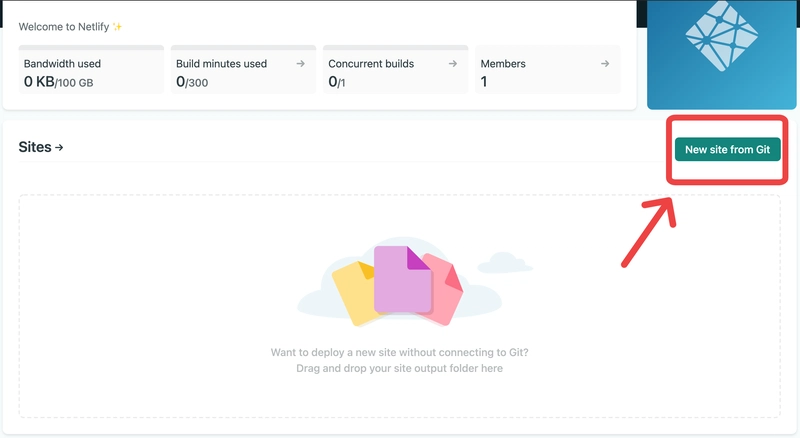The image size is (800, 438).
Task: Click the '0/1' concurrent builds value
Action: (337, 82)
